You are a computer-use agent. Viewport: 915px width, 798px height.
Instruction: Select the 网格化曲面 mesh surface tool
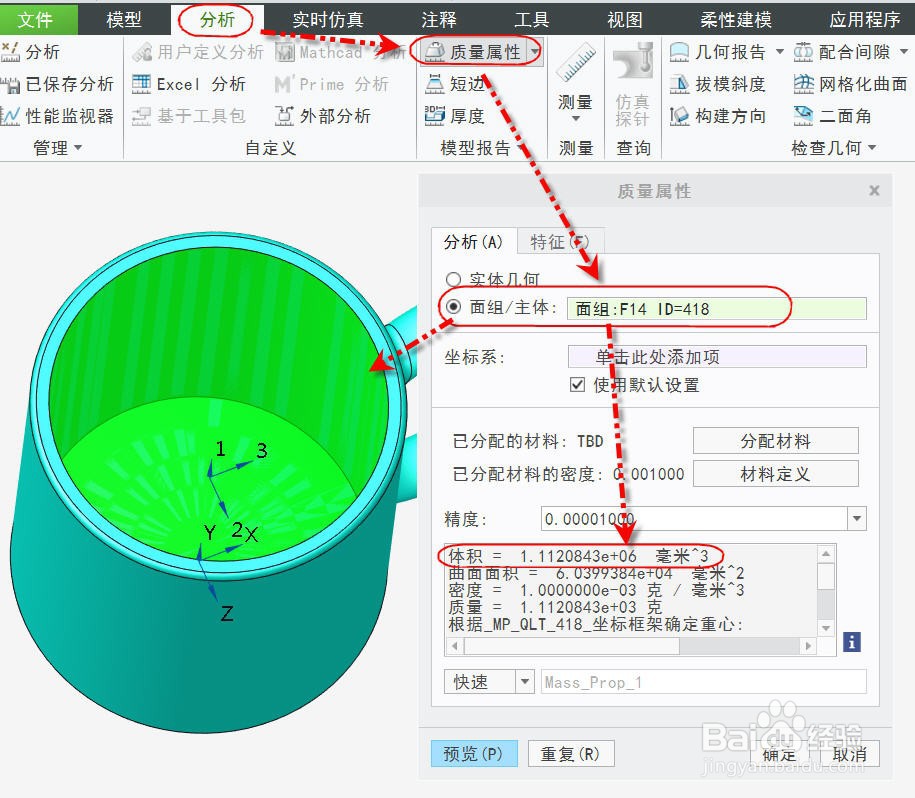click(x=851, y=84)
